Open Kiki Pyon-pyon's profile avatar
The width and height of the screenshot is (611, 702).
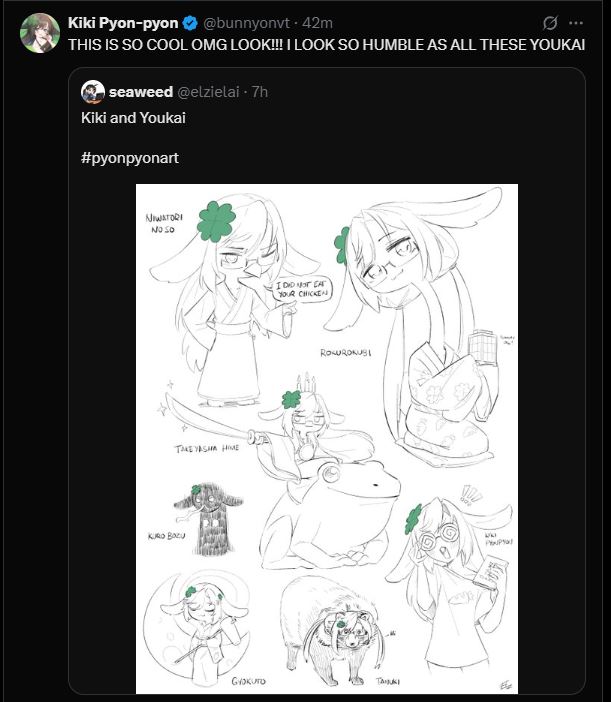tap(40, 33)
